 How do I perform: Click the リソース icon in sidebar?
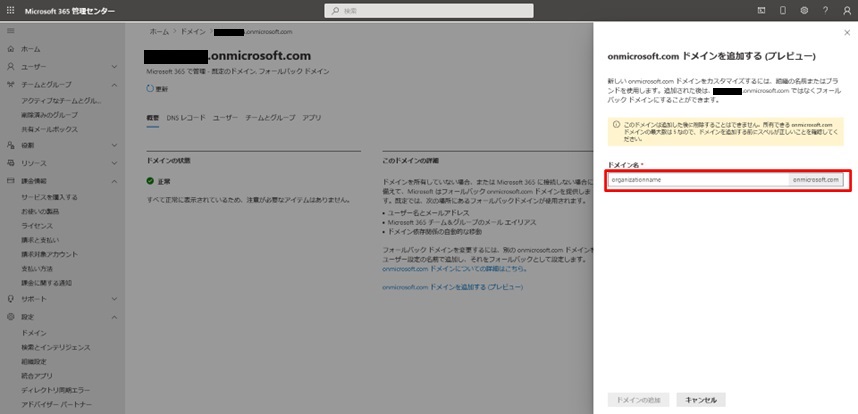[x=10, y=163]
